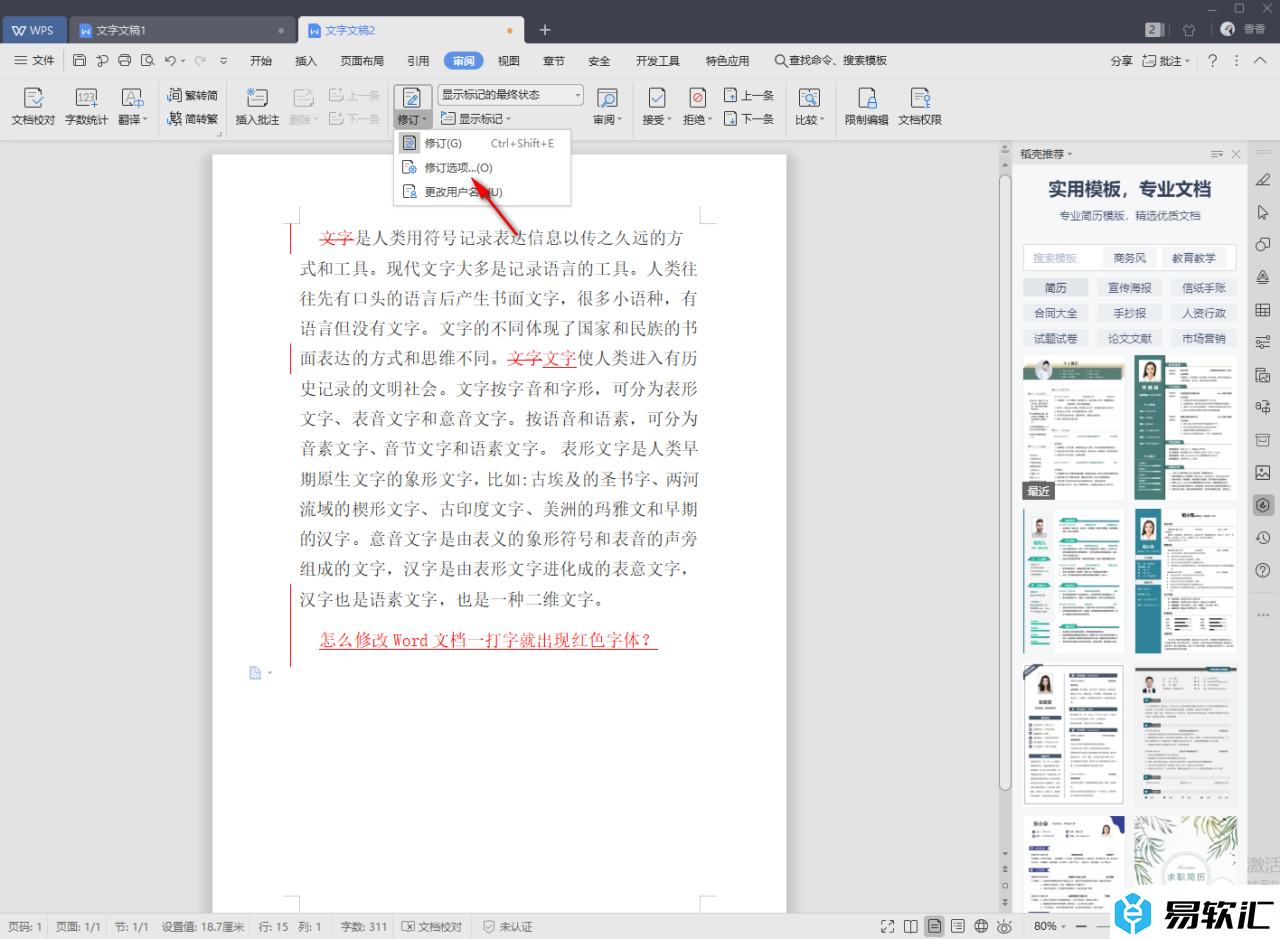Image resolution: width=1280 pixels, height=939 pixels.
Task: Expand the 显示标记的最终状态 combo box
Action: click(576, 95)
